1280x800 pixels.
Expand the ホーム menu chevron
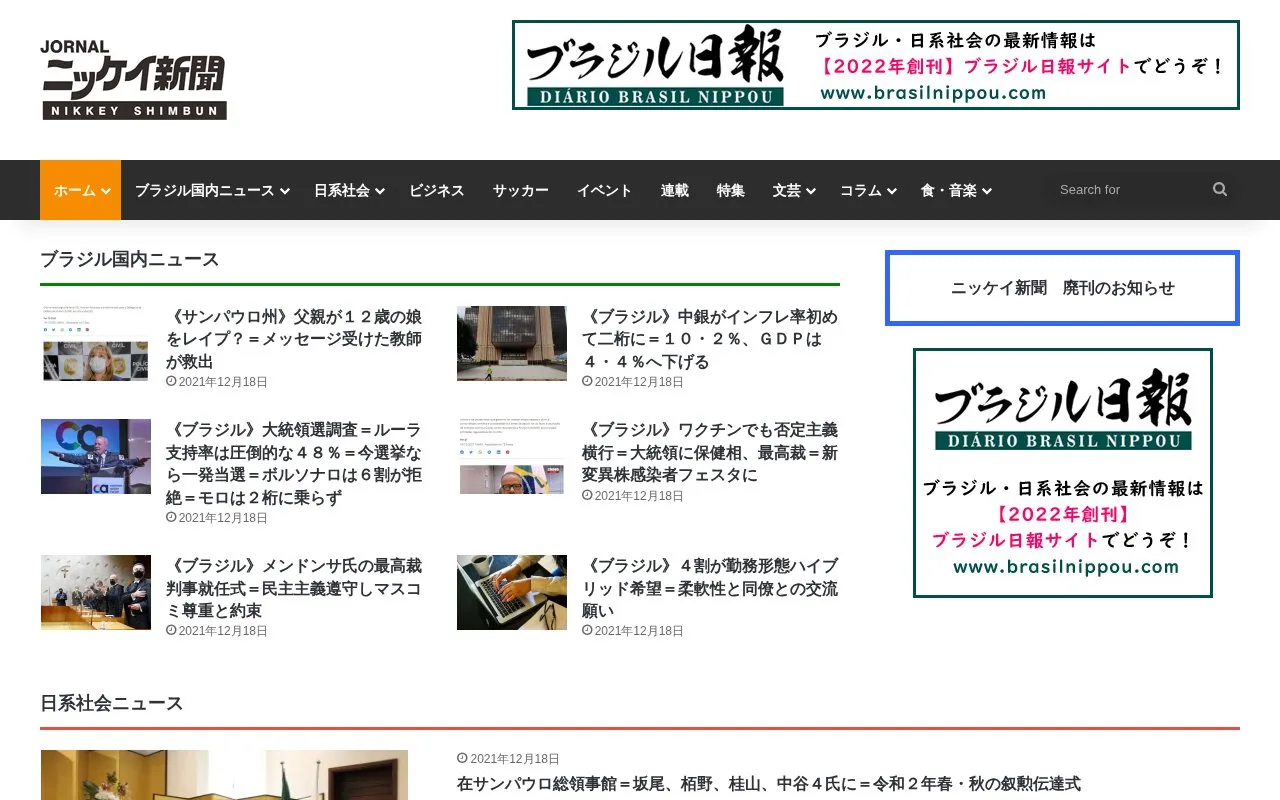(106, 191)
